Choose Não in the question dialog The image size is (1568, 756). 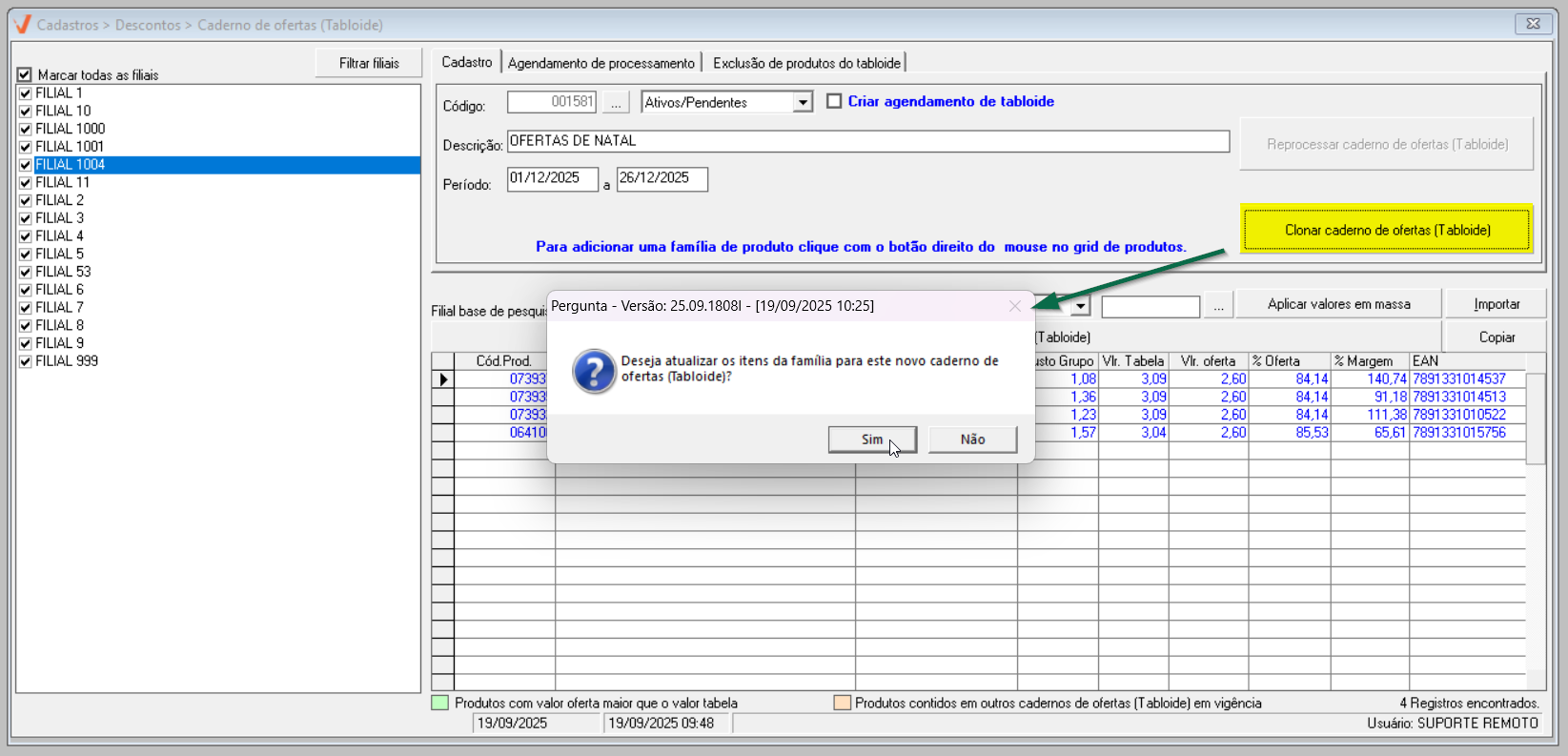(x=972, y=439)
